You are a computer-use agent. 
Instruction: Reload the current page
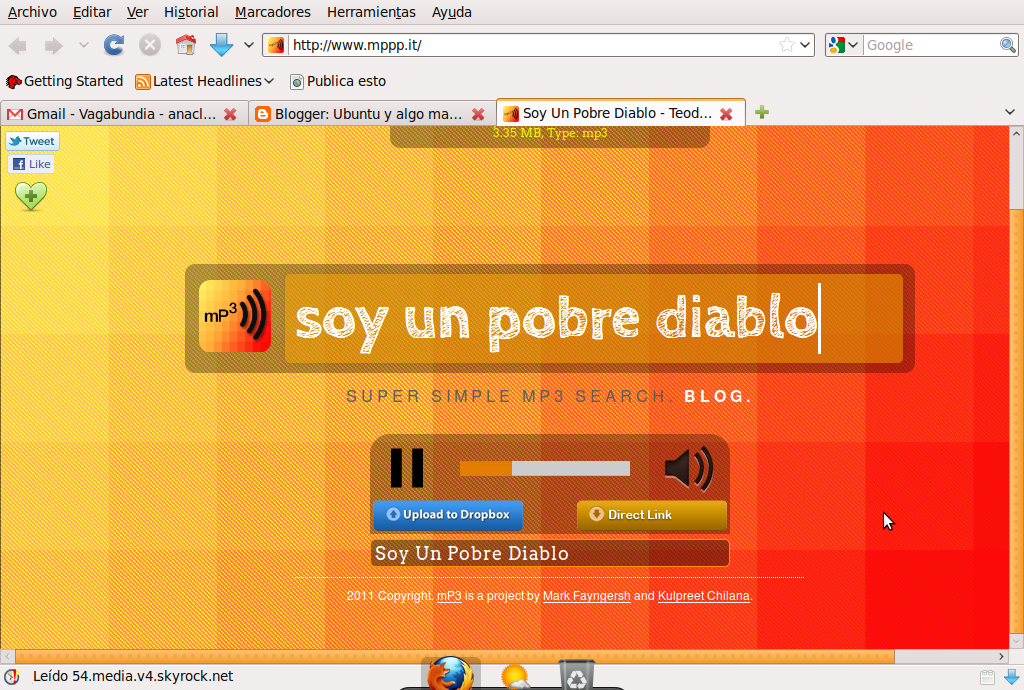[114, 45]
